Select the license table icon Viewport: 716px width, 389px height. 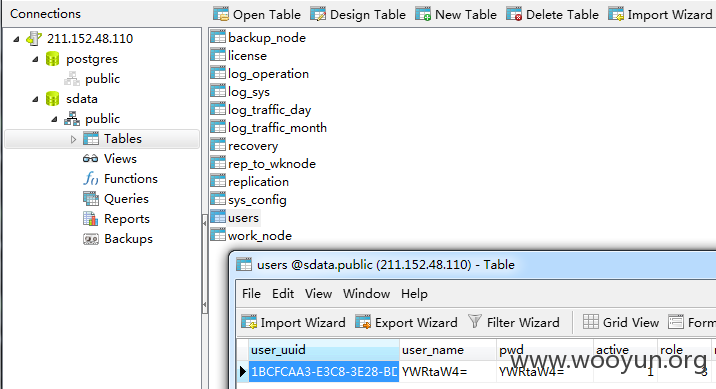click(x=218, y=55)
